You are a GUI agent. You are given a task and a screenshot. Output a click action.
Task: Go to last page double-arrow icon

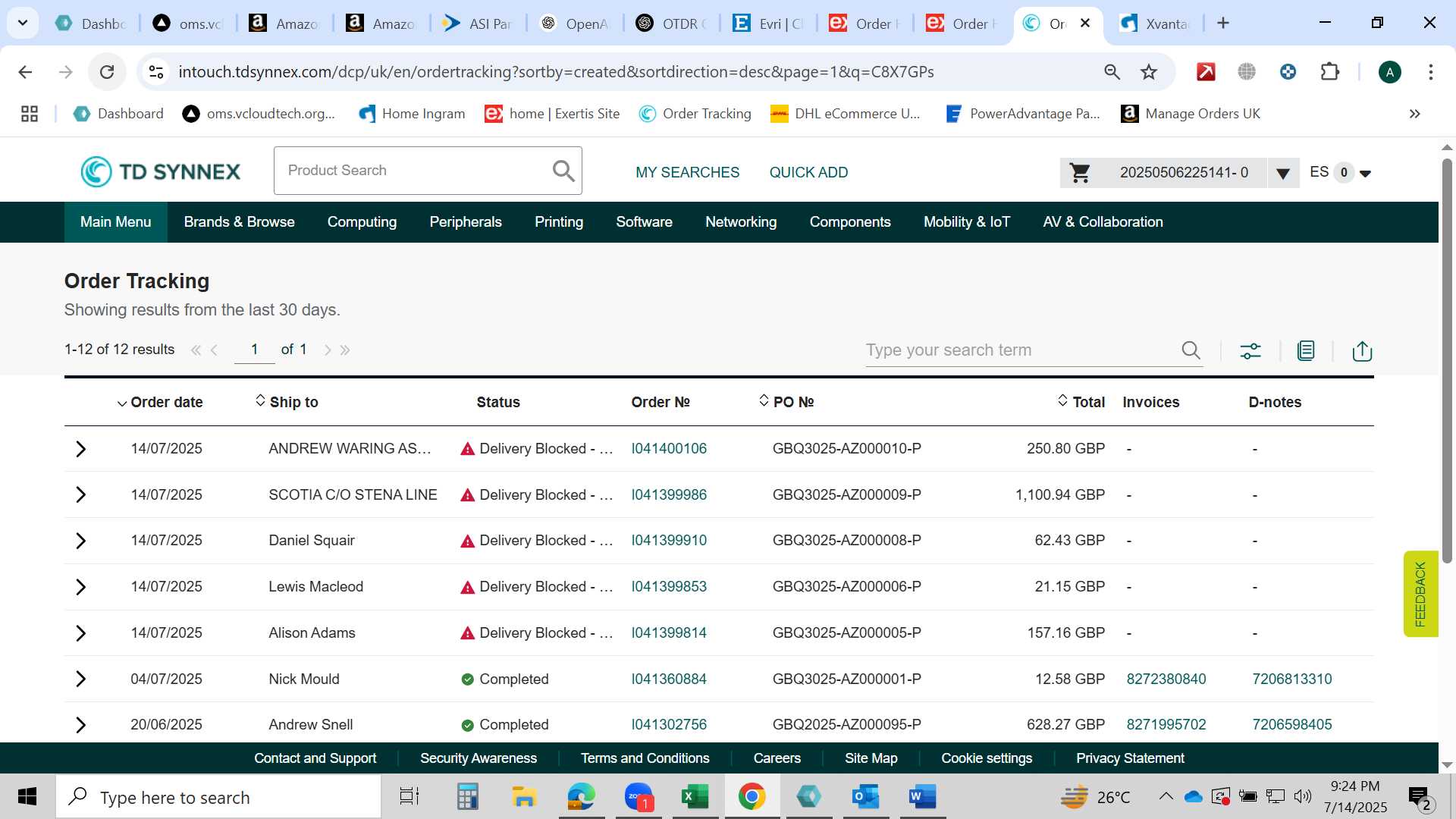tap(345, 350)
